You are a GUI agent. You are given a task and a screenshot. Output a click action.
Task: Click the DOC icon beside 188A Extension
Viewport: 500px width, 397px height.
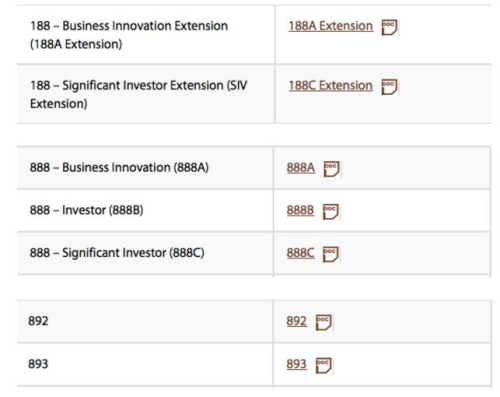tap(389, 27)
